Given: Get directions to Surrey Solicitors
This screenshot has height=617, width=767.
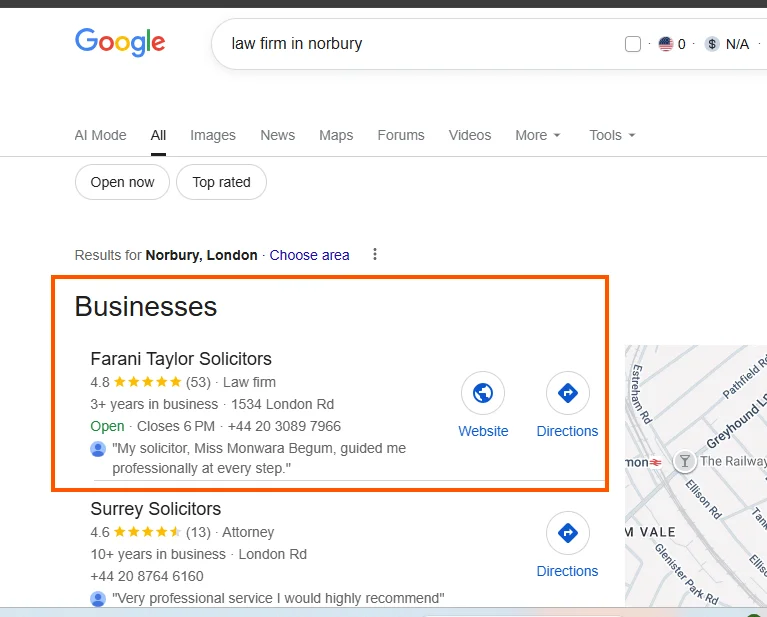Looking at the screenshot, I should [x=567, y=533].
